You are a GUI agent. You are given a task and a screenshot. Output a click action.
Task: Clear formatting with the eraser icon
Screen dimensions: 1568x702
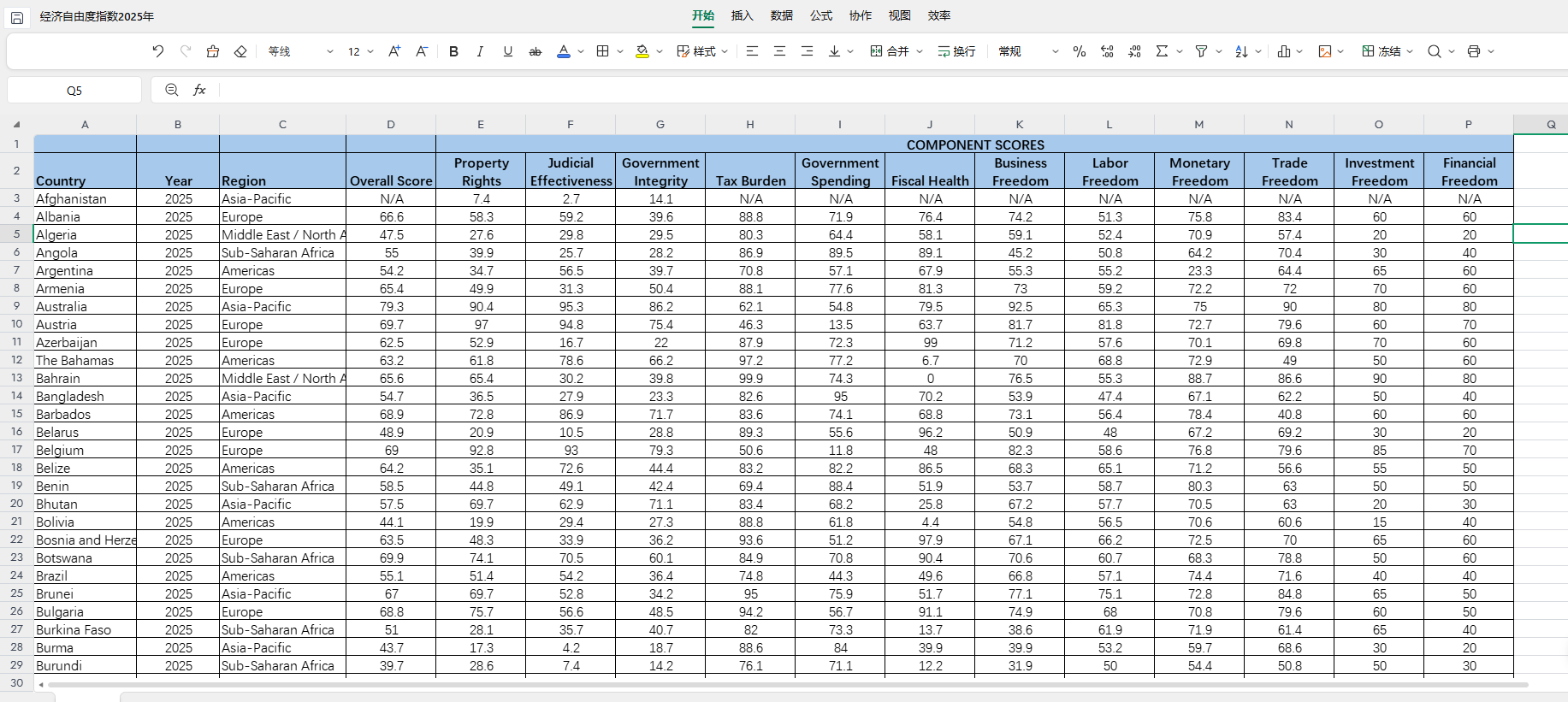[240, 51]
